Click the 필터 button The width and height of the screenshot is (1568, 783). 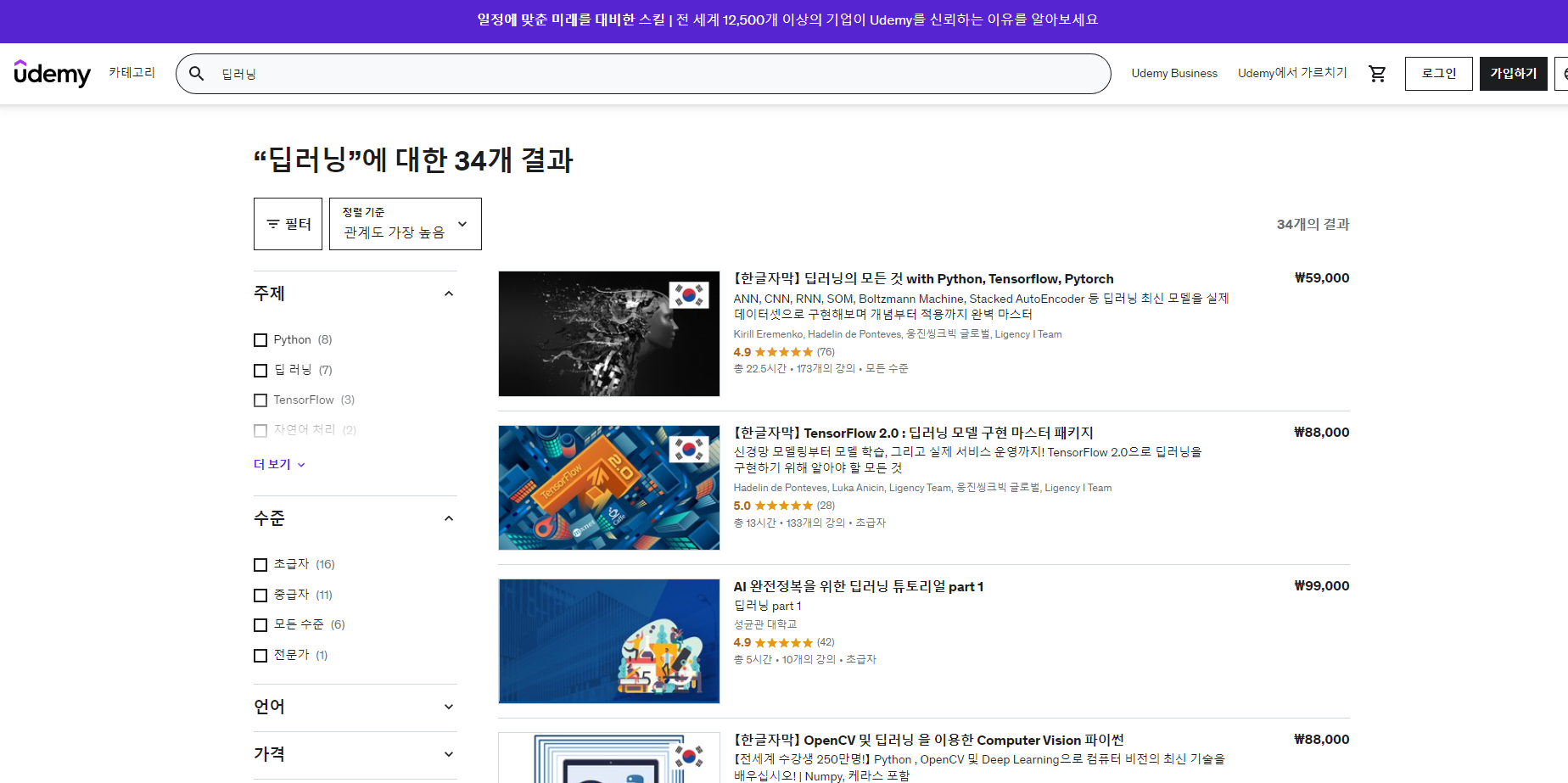[x=288, y=224]
